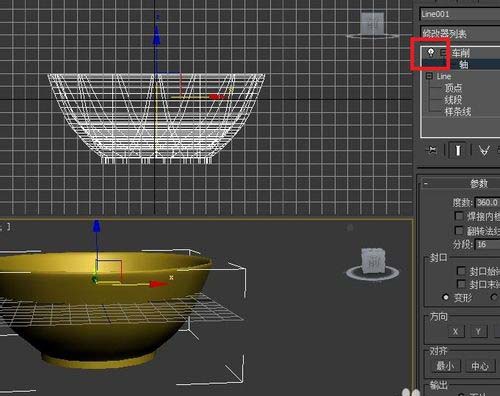
Task: Toggle the lightbulb on the 车削 modifier
Action: click(431, 52)
